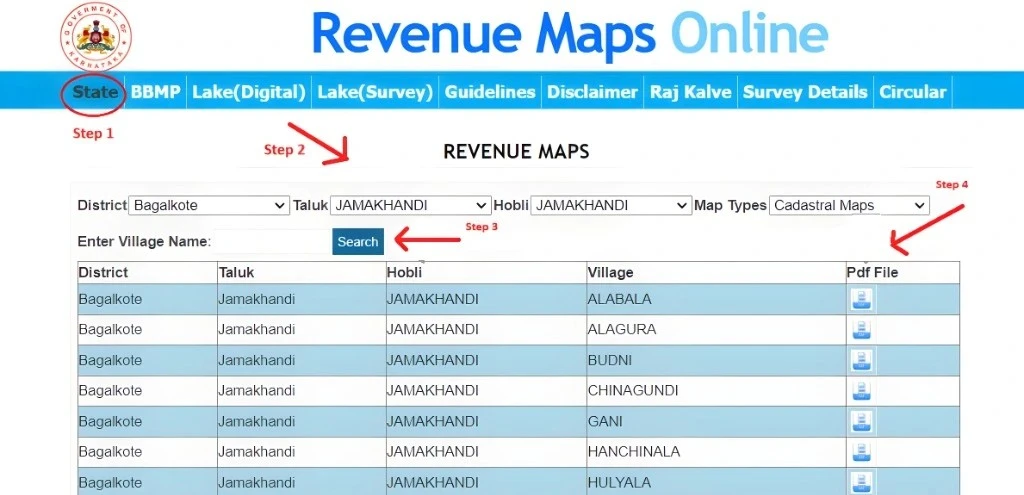Select the ALABALA village cell
Image resolution: width=1024 pixels, height=495 pixels.
716,300
